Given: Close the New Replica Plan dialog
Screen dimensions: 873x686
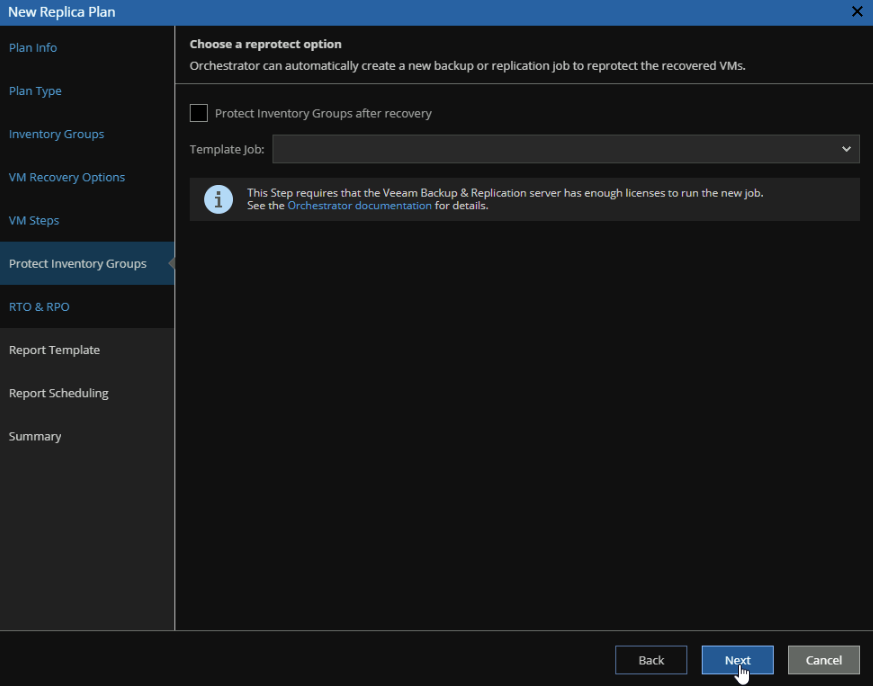Looking at the screenshot, I should tap(857, 12).
